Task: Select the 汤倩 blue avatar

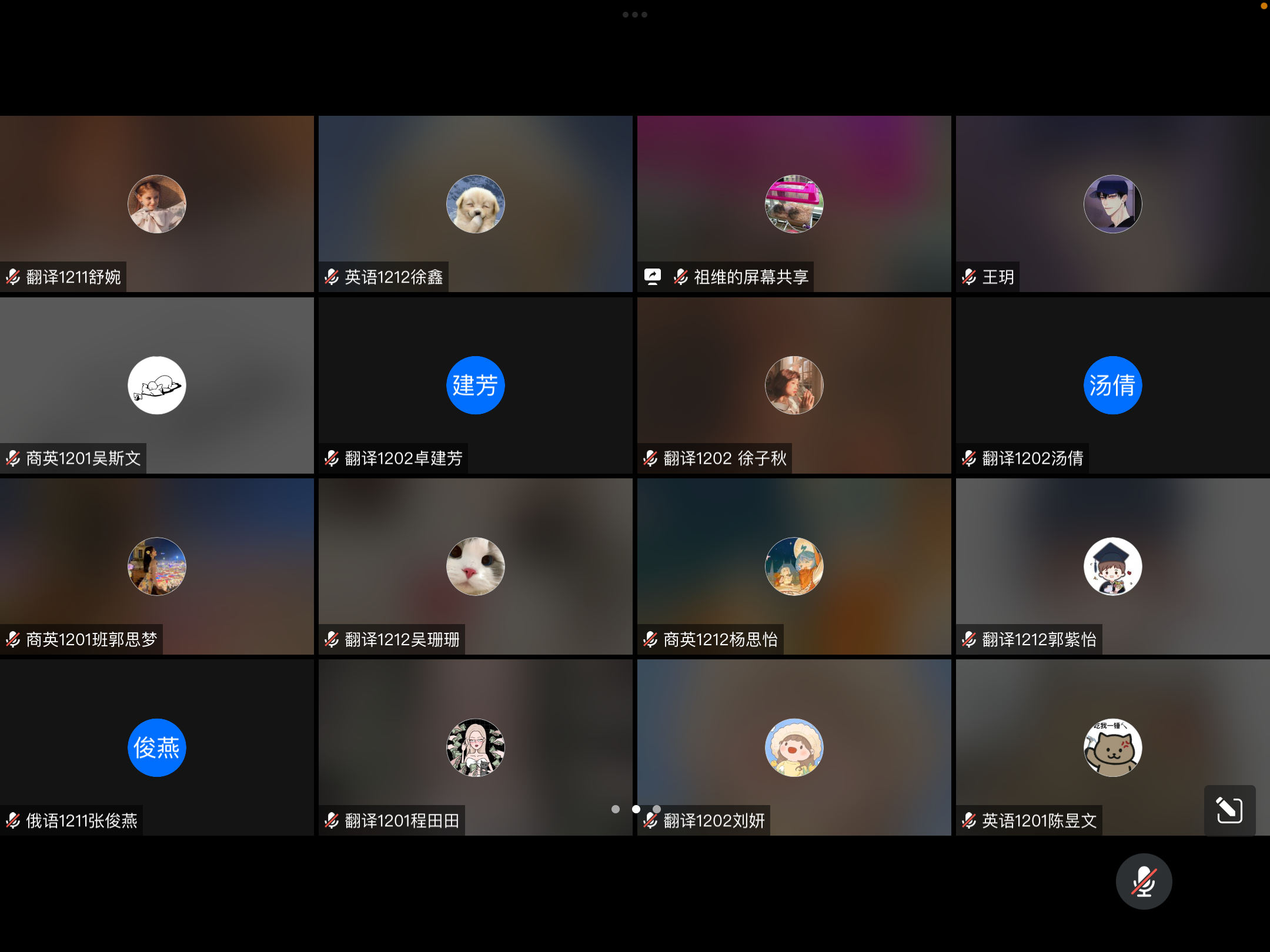Action: click(1112, 386)
